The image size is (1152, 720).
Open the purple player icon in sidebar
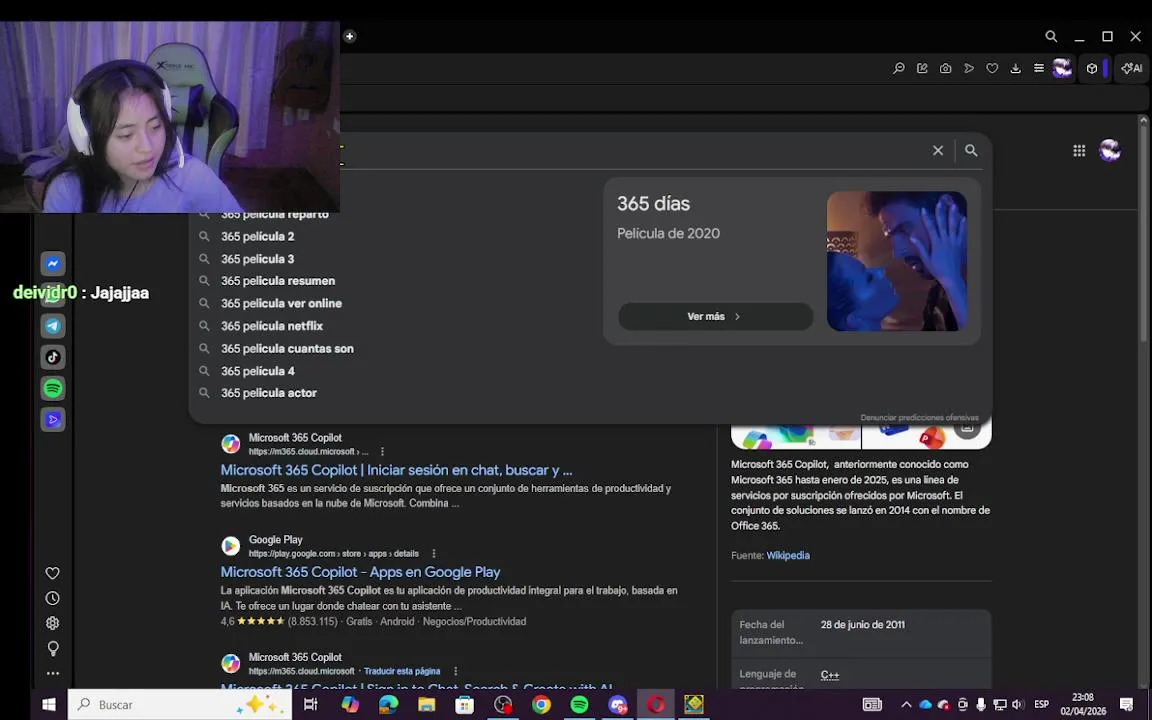53,420
